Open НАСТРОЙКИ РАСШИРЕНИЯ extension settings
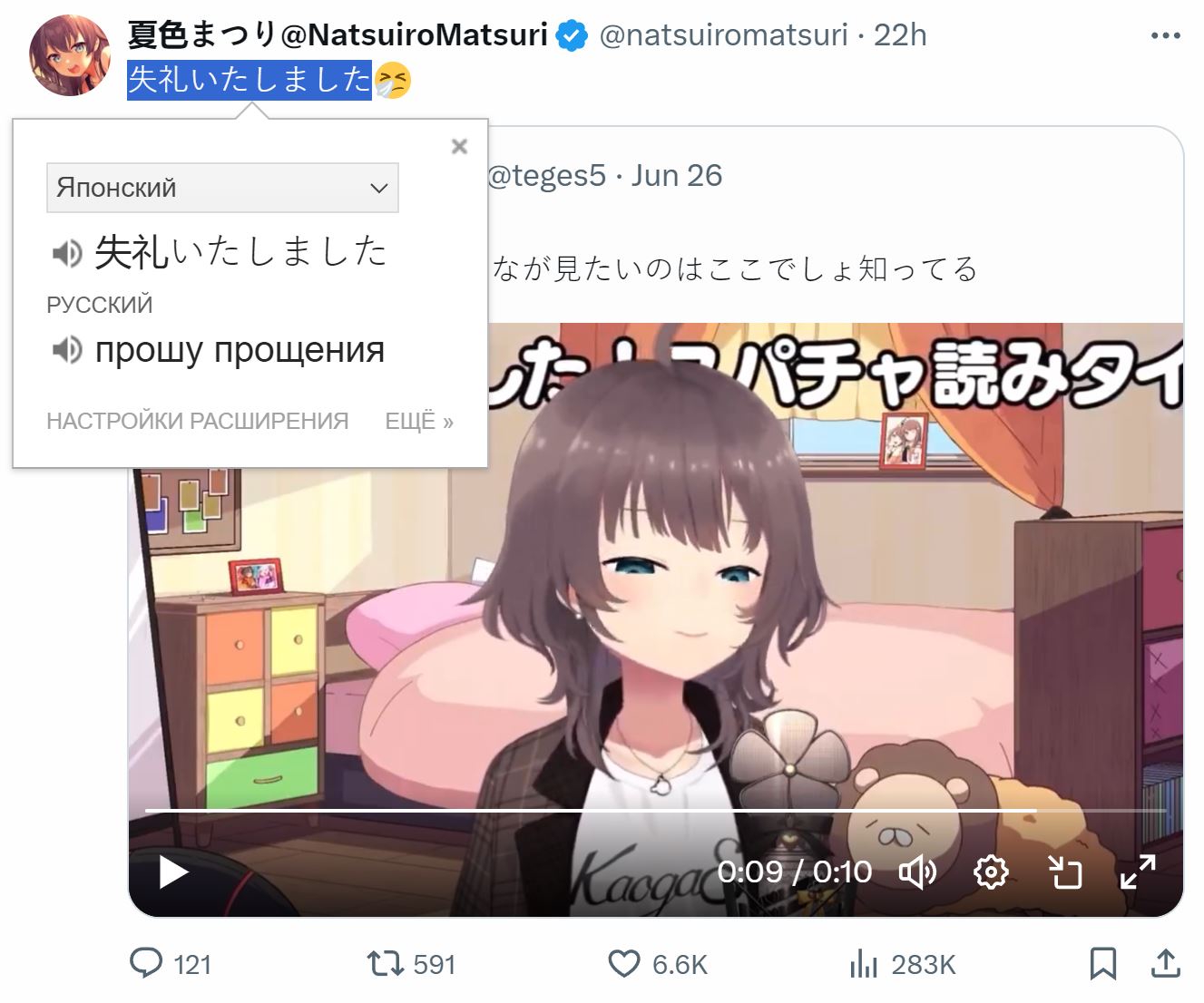This screenshot has height=1003, width=1204. (198, 421)
